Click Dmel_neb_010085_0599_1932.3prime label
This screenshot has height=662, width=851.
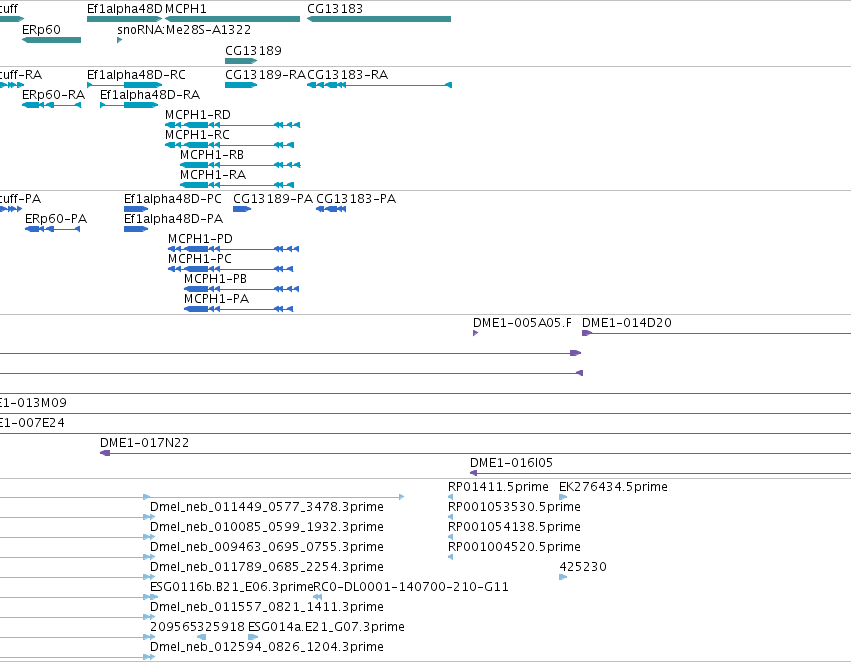pyautogui.click(x=266, y=527)
